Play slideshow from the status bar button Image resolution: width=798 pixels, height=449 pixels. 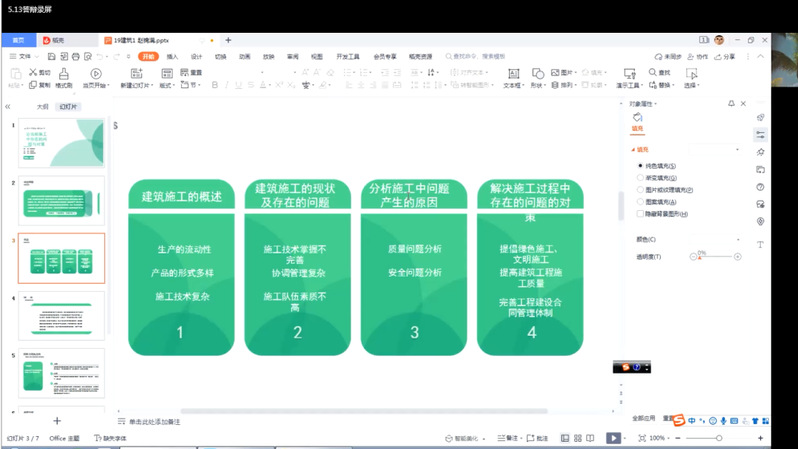[613, 438]
